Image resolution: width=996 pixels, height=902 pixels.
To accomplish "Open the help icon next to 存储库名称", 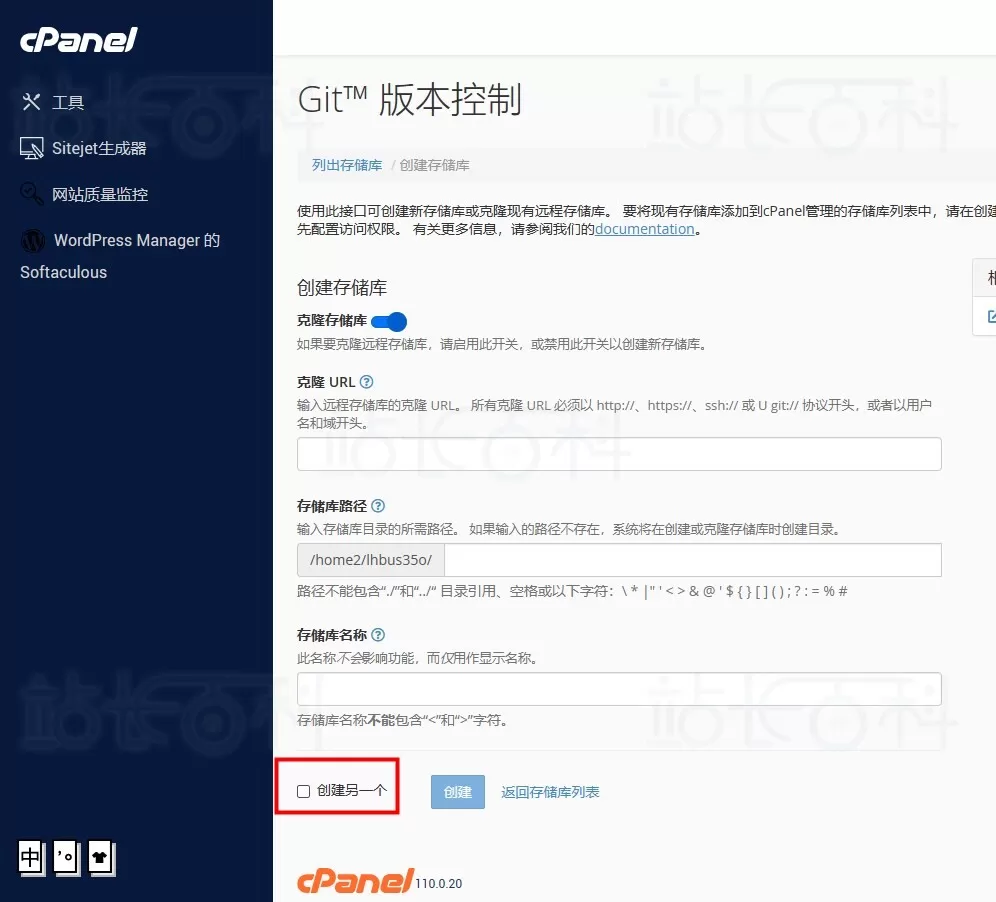I will point(377,634).
